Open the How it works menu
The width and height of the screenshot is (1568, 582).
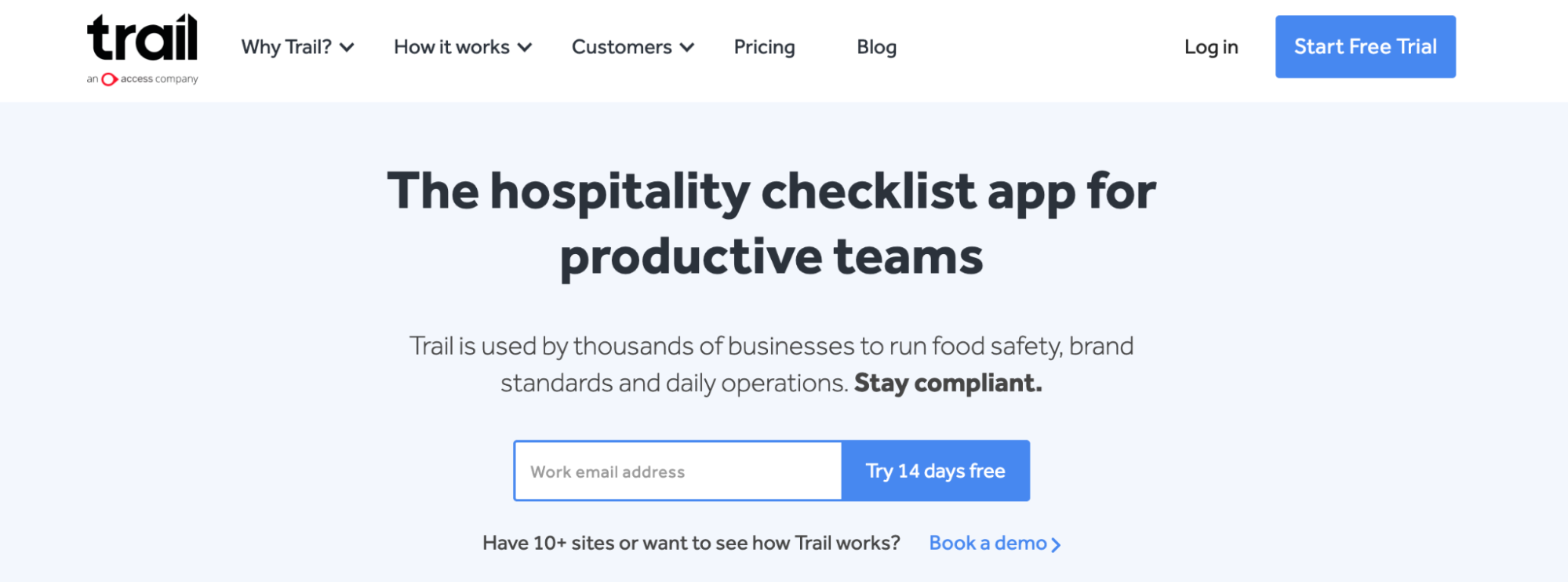[x=452, y=47]
